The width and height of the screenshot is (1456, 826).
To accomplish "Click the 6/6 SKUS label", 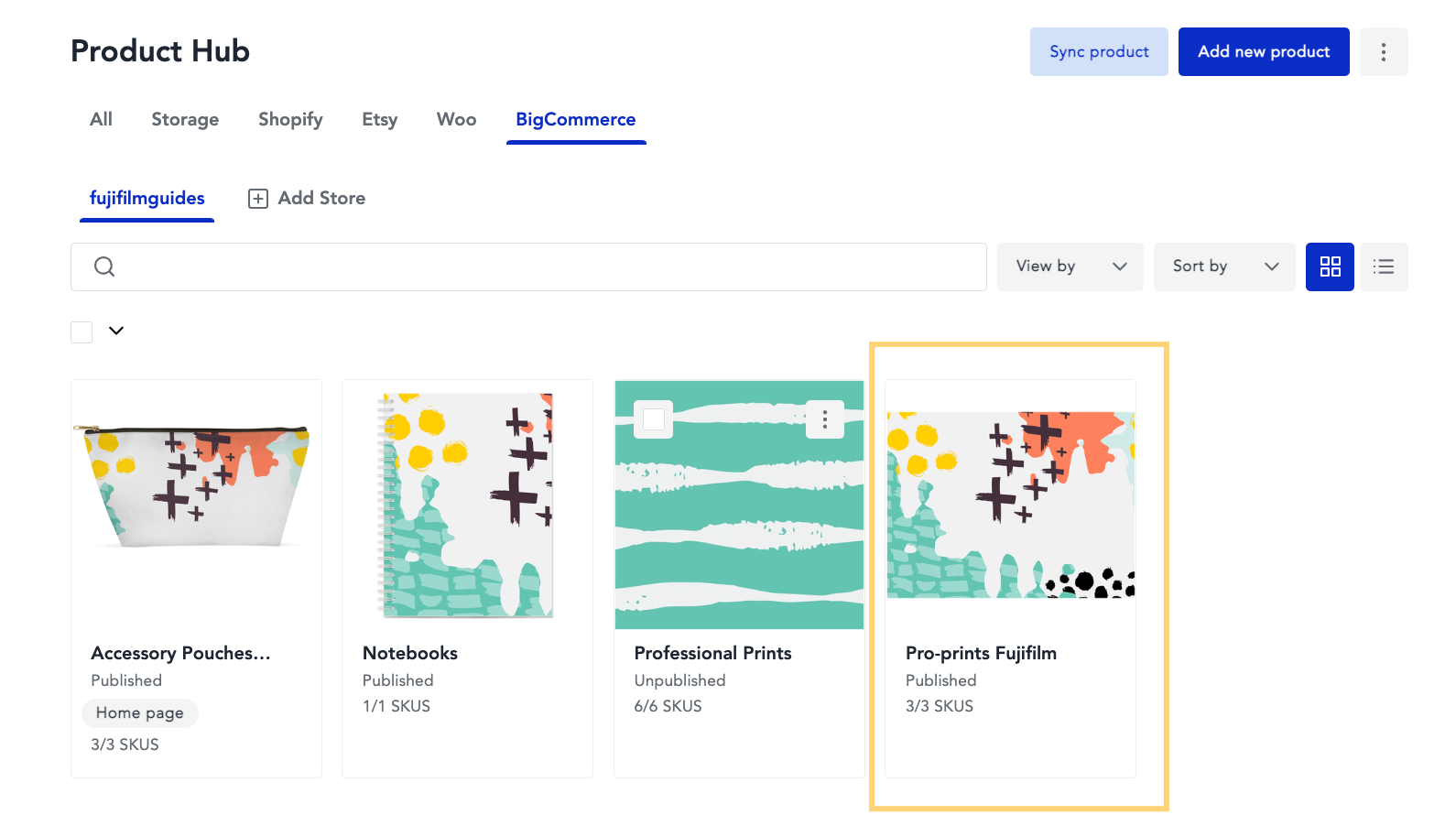I will (668, 706).
